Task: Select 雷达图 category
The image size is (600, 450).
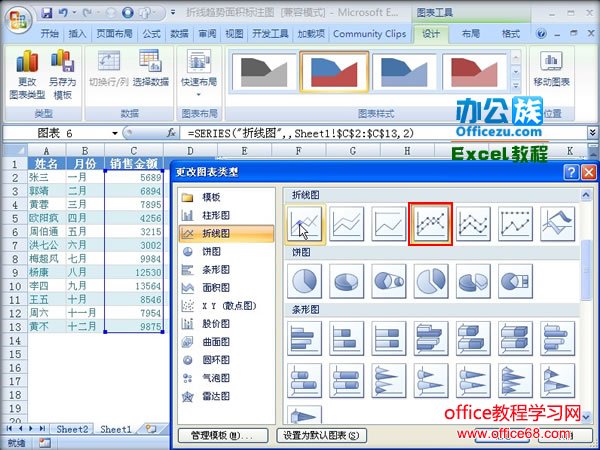Action: (227, 396)
